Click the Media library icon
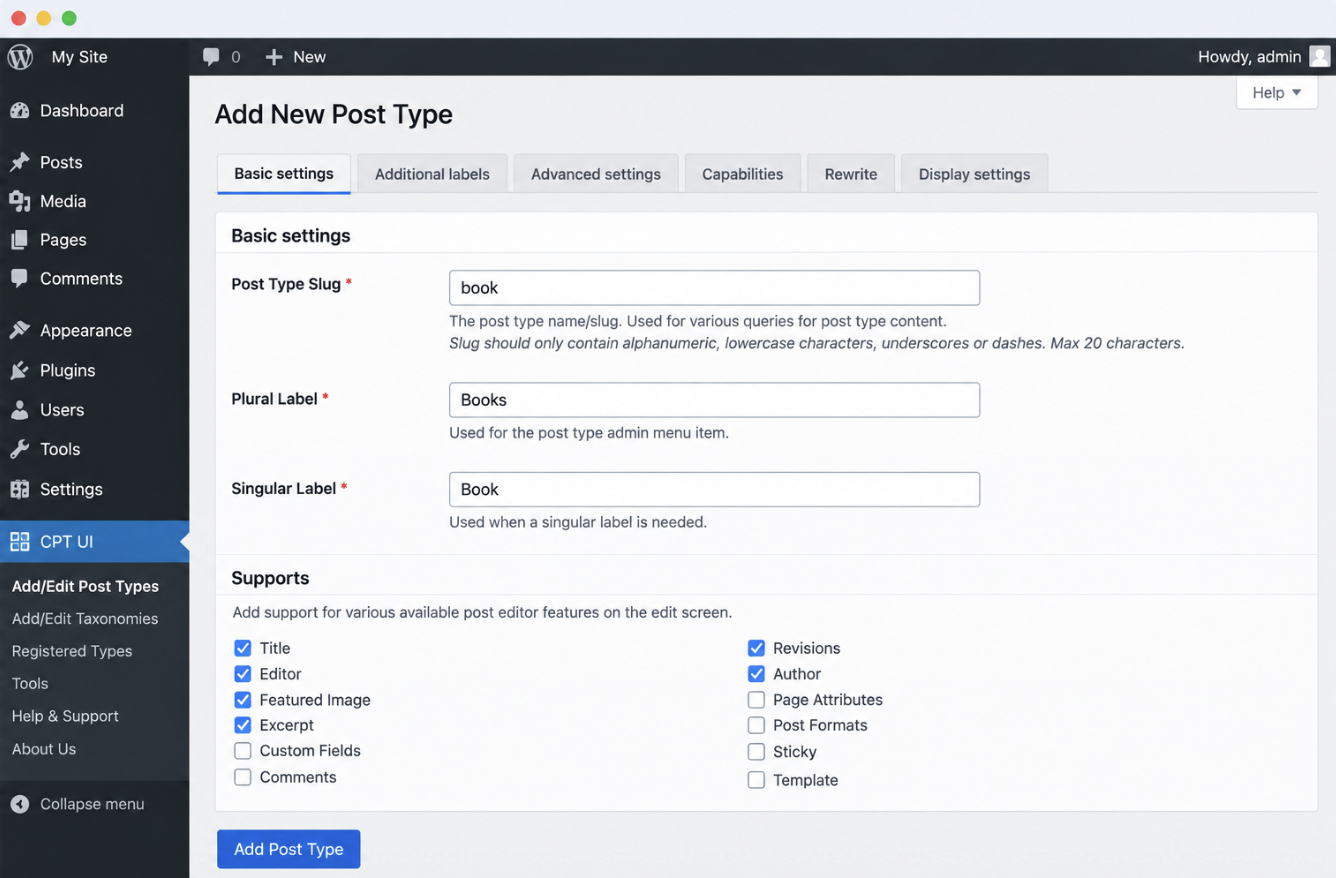Image resolution: width=1336 pixels, height=878 pixels. [x=20, y=201]
